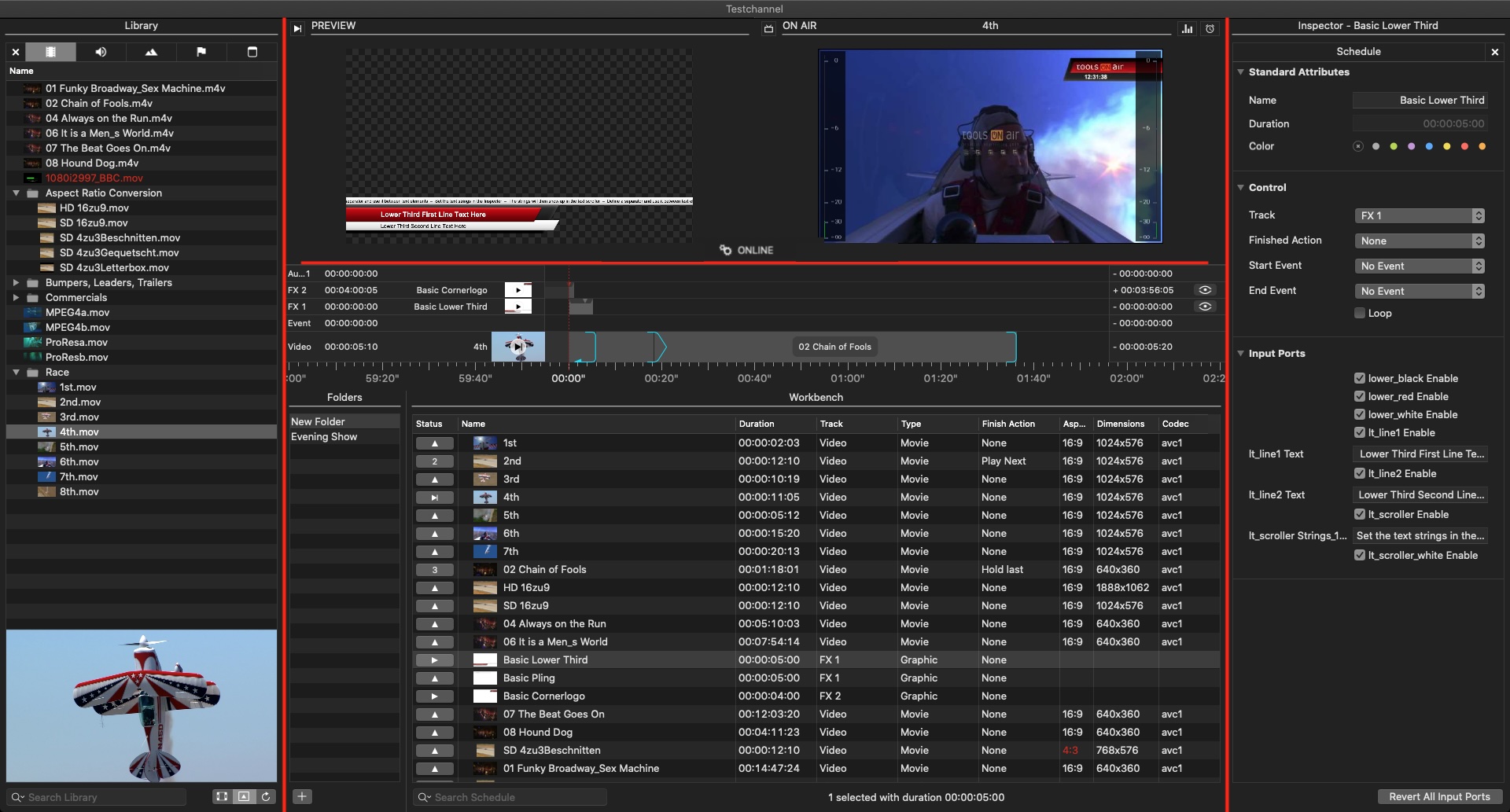Click the 02 Chain of Fools timeline clip

point(834,347)
